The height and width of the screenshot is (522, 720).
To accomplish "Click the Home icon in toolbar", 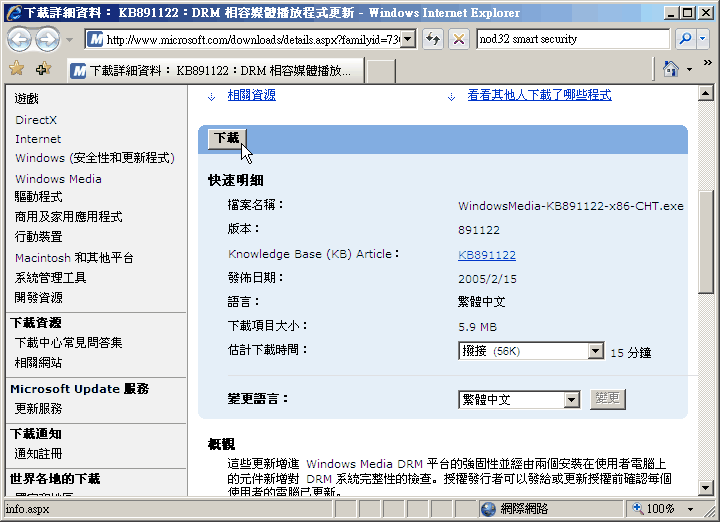I will point(671,69).
